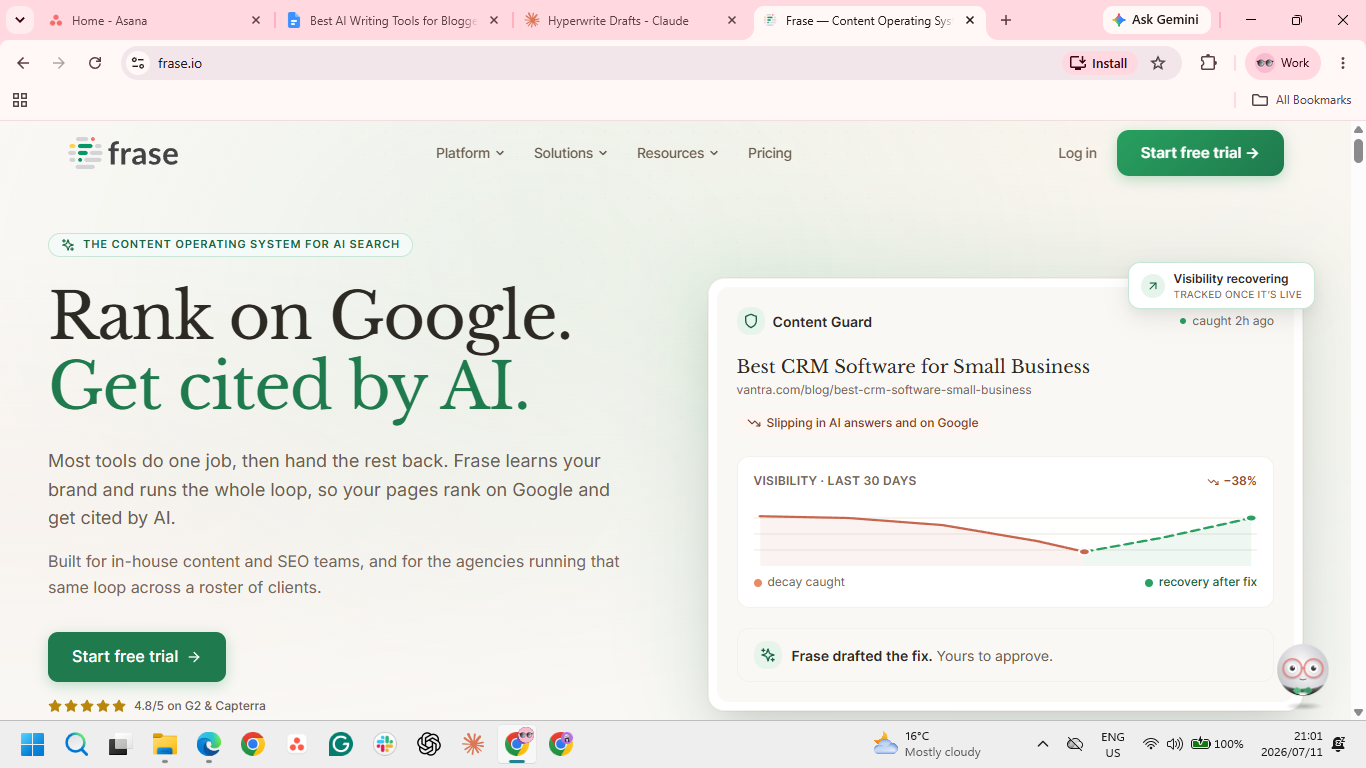Screen dimensions: 1366x768
Task: Select the Frase Content Operating System tab
Action: (868, 20)
